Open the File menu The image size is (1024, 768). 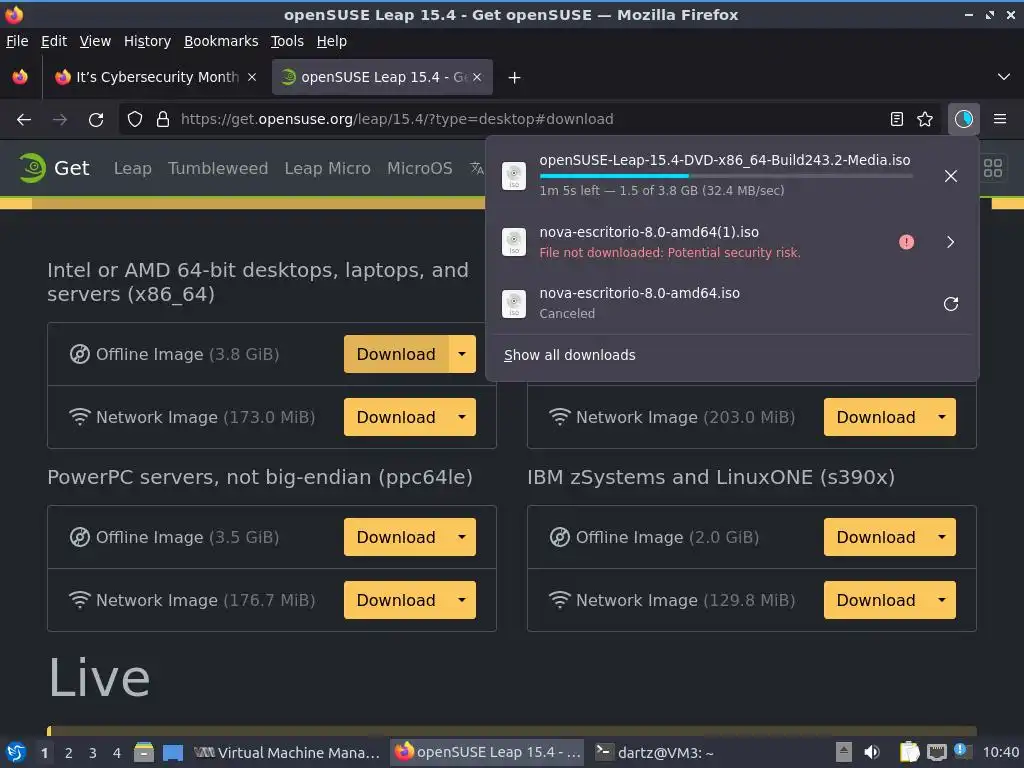[17, 41]
